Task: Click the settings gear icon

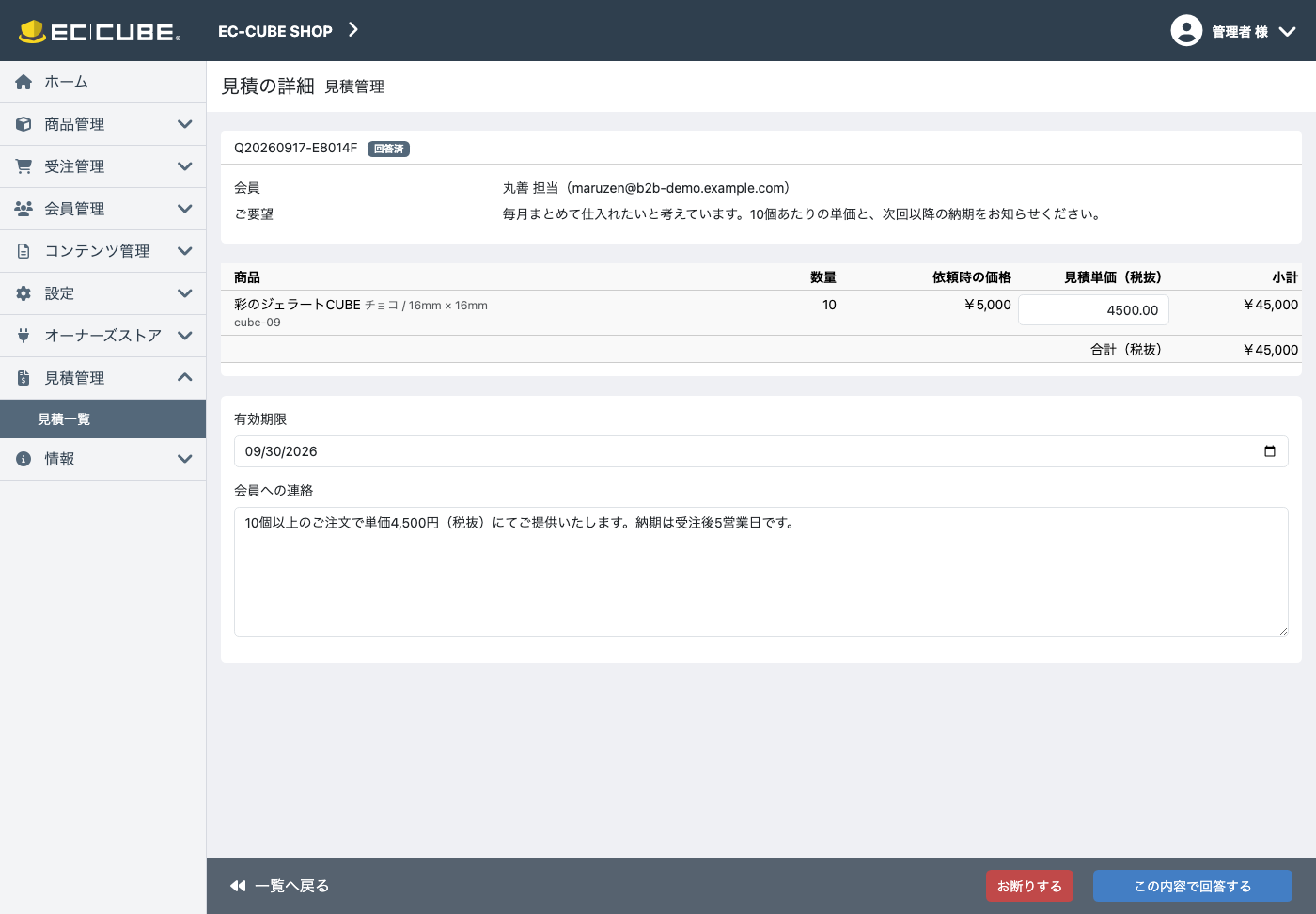Action: click(x=23, y=293)
